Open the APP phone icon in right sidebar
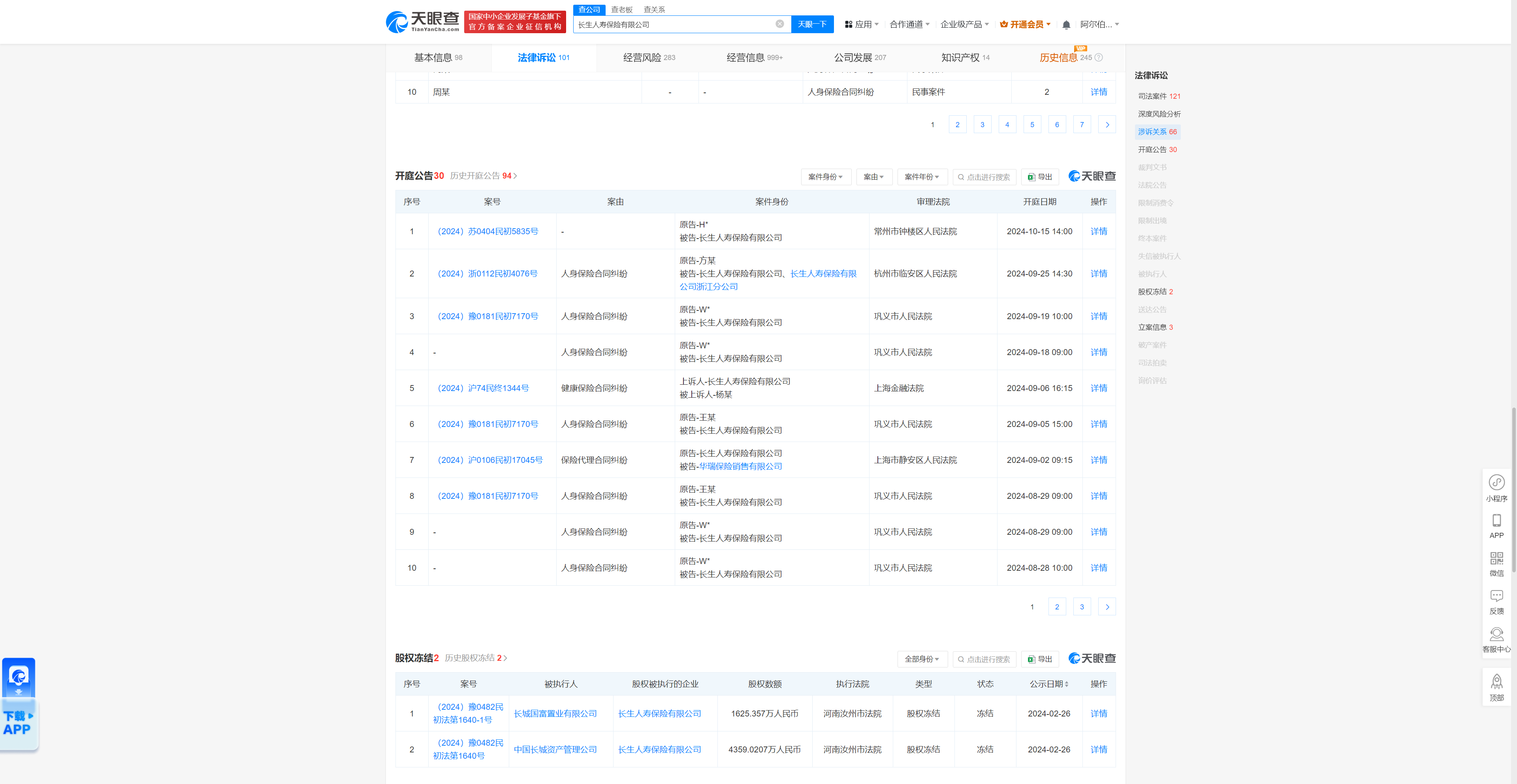1517x784 pixels. pos(1496,526)
